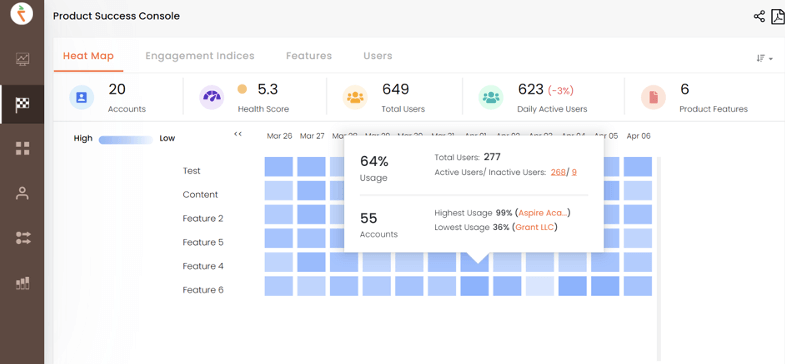Switch to the Heat Map tab

click(x=88, y=56)
